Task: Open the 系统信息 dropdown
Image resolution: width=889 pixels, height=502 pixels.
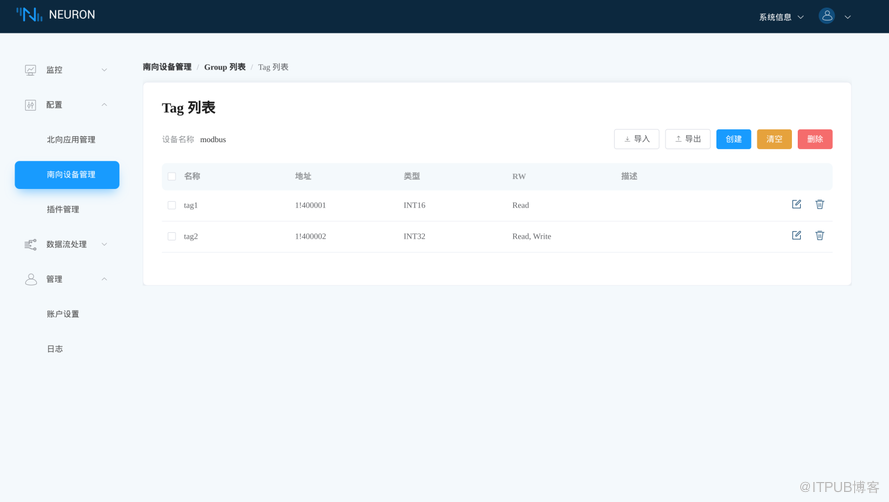Action: point(781,17)
